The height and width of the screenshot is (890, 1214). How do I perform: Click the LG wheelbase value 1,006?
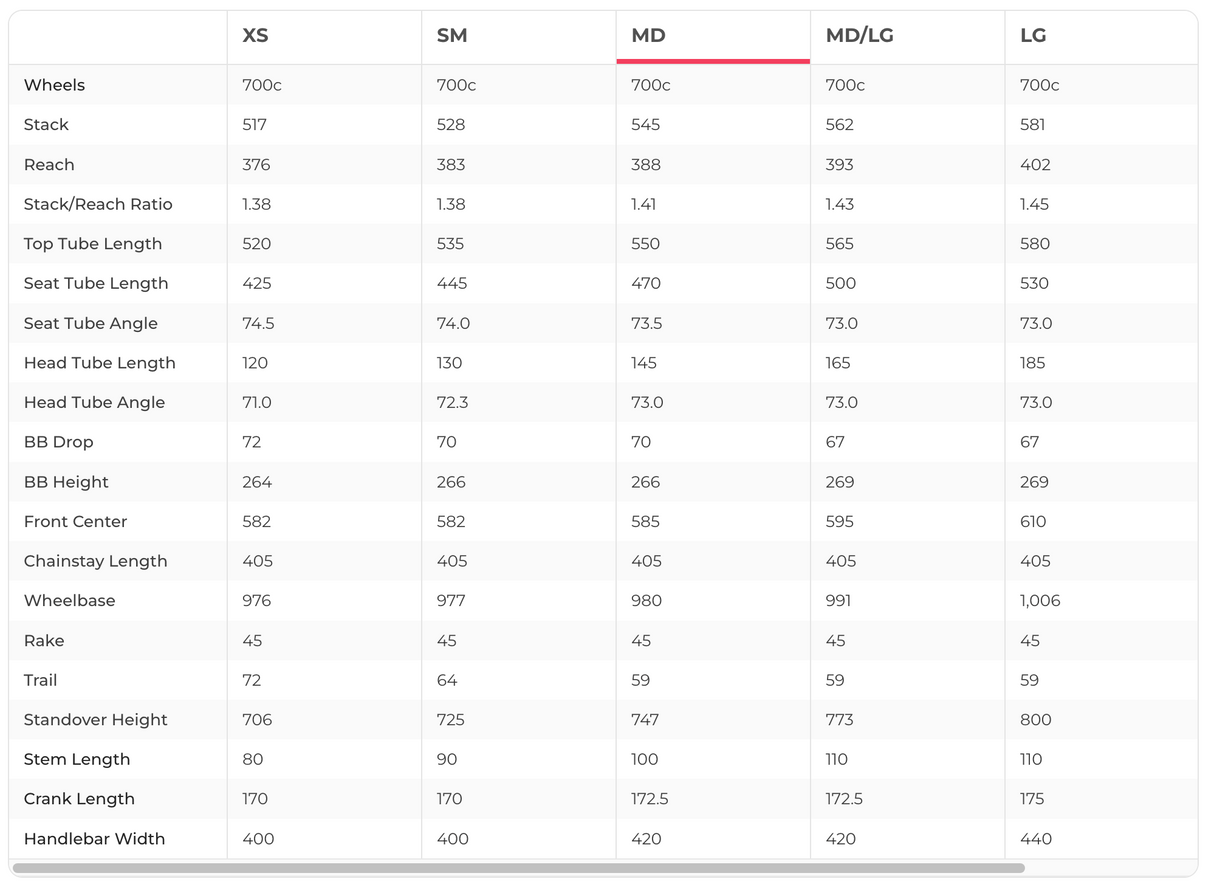coord(1040,601)
